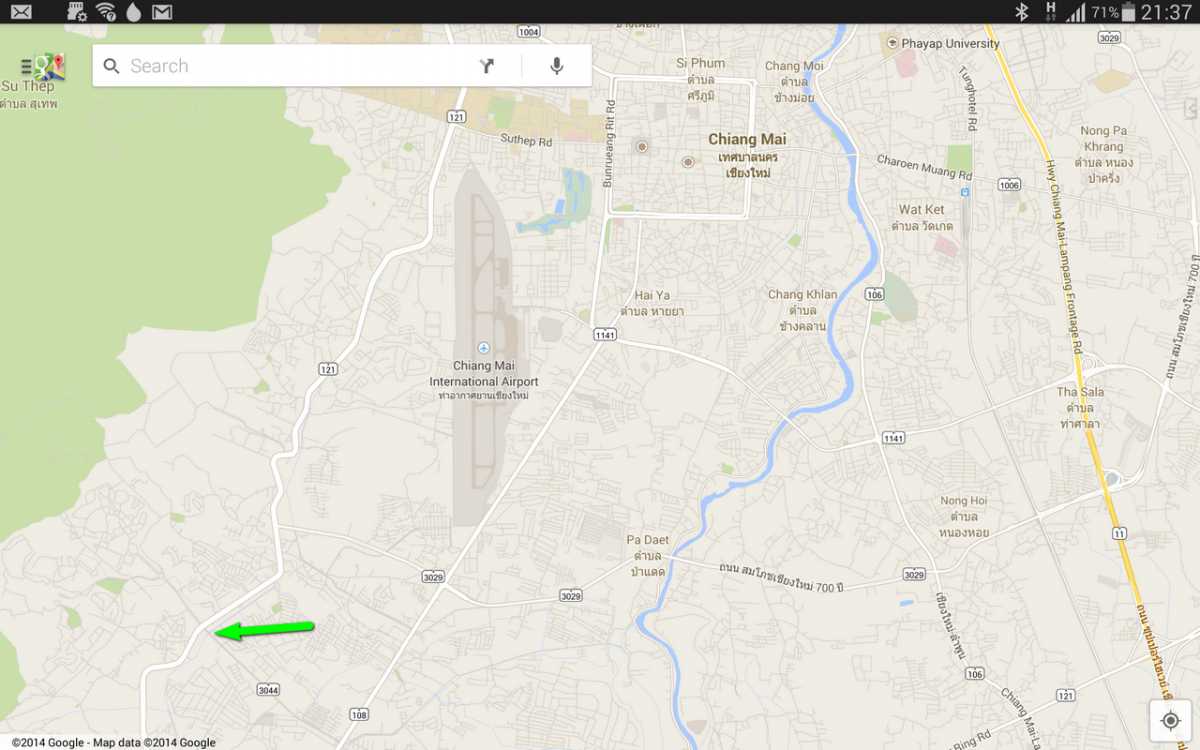Tap the Tha Sala area label
1200x750 pixels.
(1080, 392)
